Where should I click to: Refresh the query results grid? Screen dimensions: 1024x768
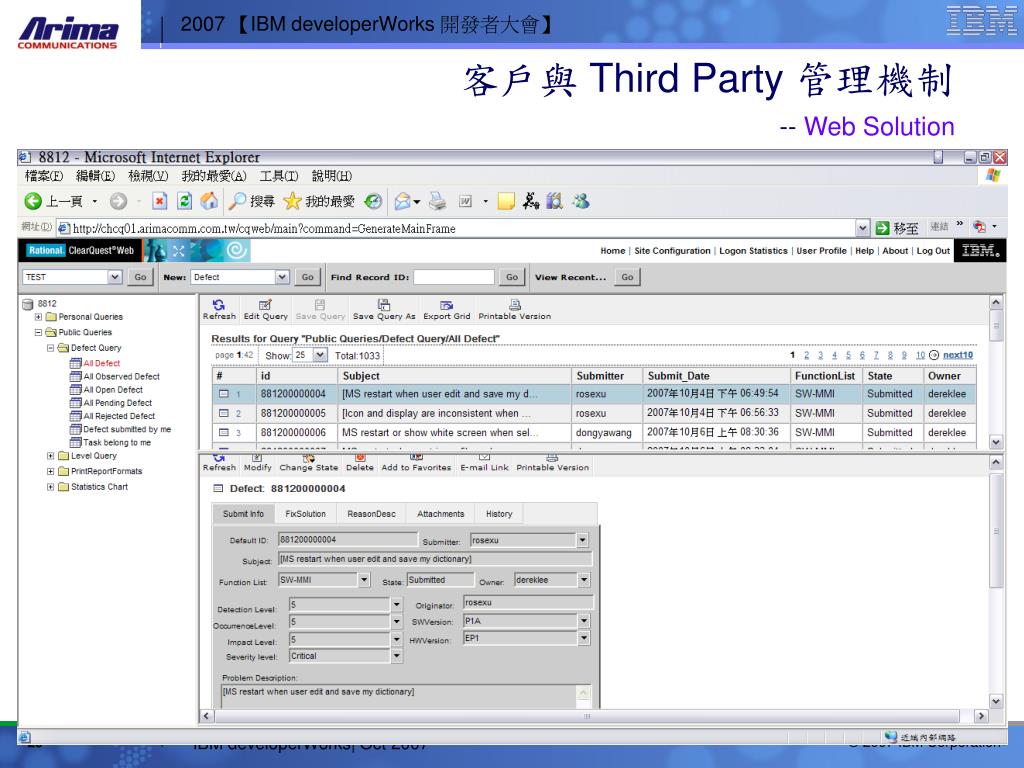219,310
